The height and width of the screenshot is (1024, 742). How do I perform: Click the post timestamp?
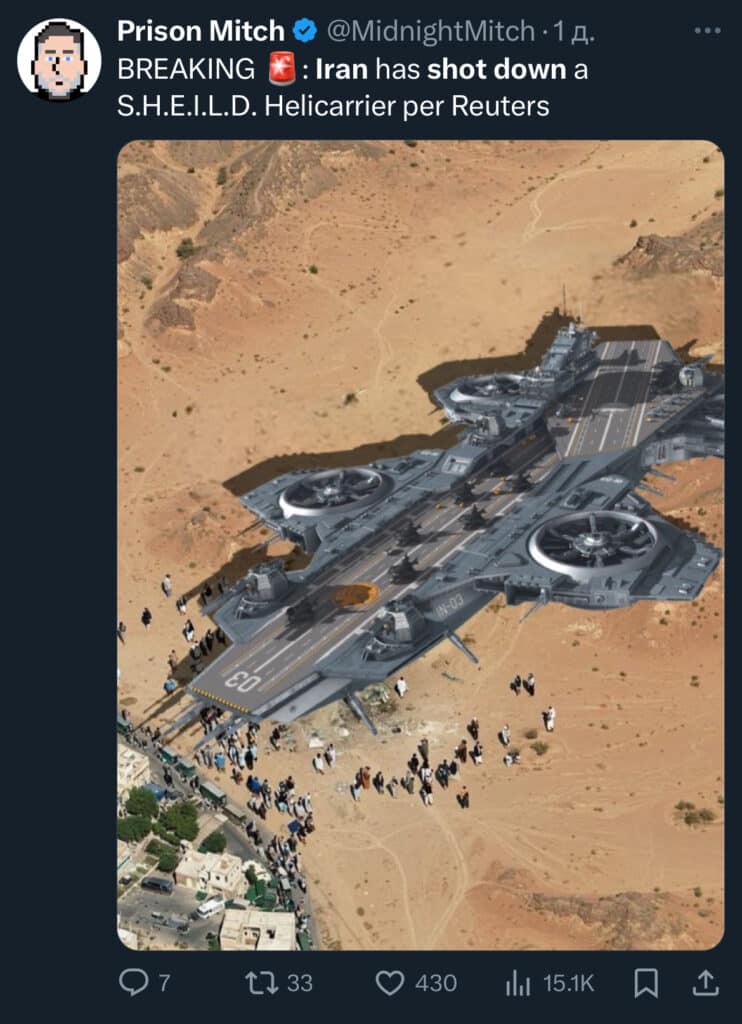(x=574, y=31)
